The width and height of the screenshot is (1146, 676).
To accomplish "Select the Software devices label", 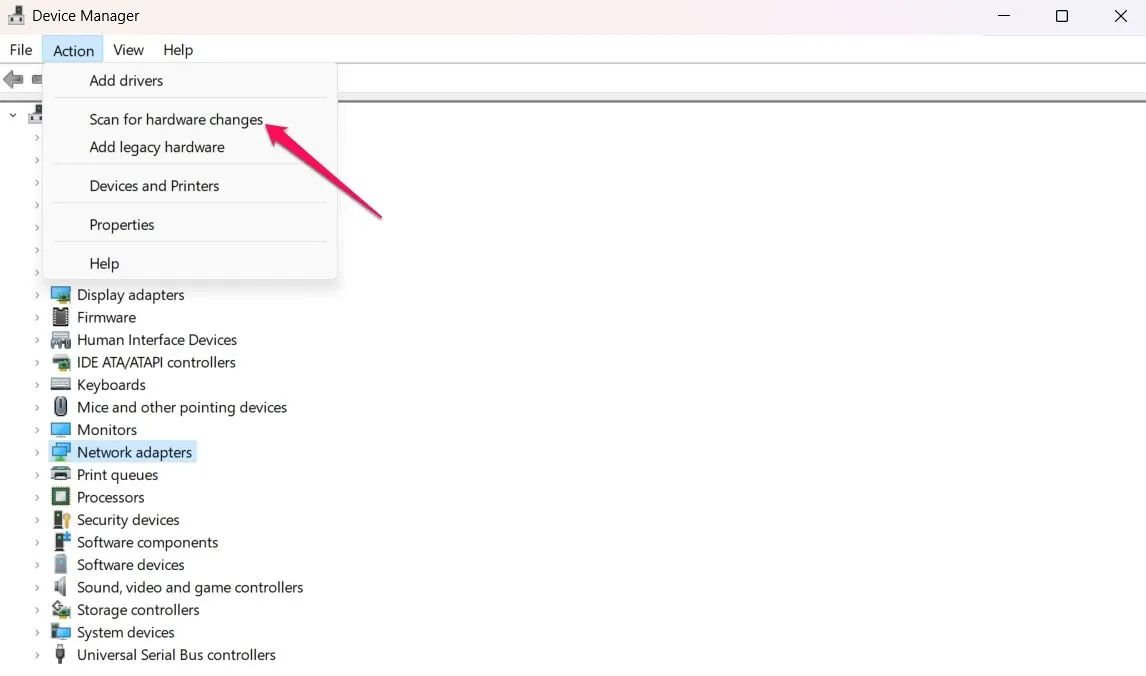I will pos(131,565).
